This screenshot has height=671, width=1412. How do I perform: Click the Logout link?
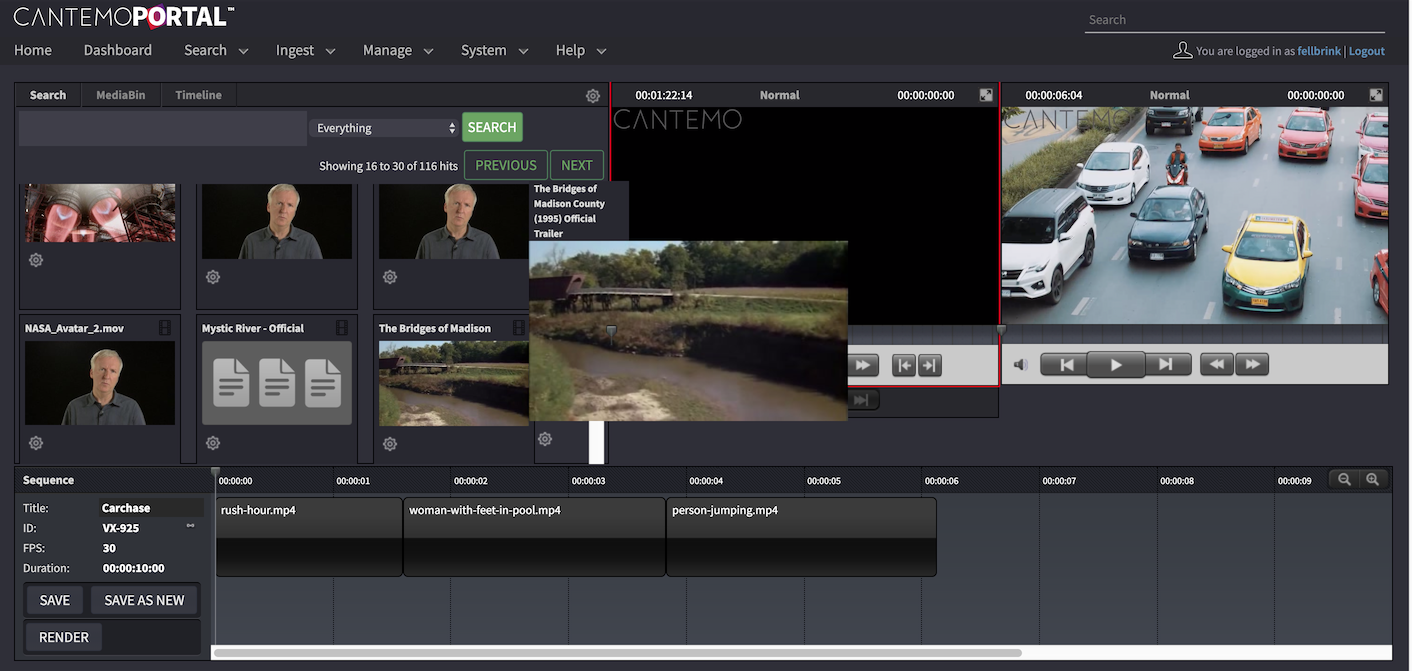[1367, 51]
